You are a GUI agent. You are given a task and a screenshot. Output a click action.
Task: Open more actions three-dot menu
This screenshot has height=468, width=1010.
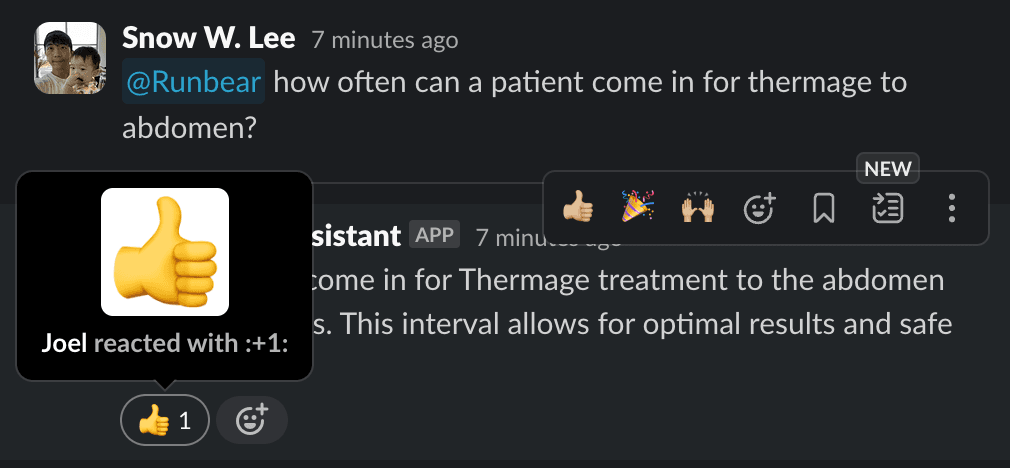tap(952, 208)
